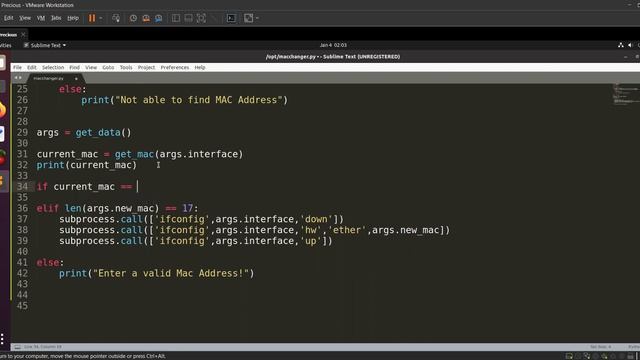Open the VMware console view icon
Image resolution: width=640 pixels, height=360 pixels.
coord(231,18)
